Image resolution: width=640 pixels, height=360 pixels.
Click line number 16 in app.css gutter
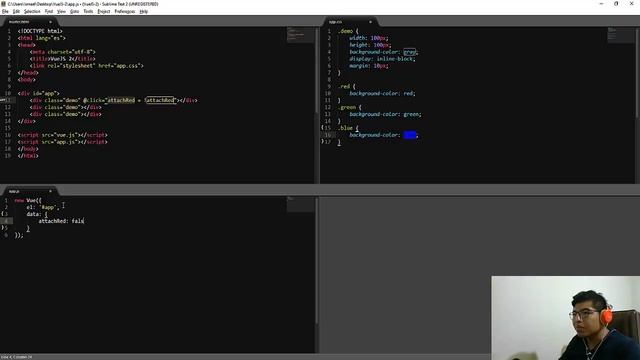click(328, 135)
